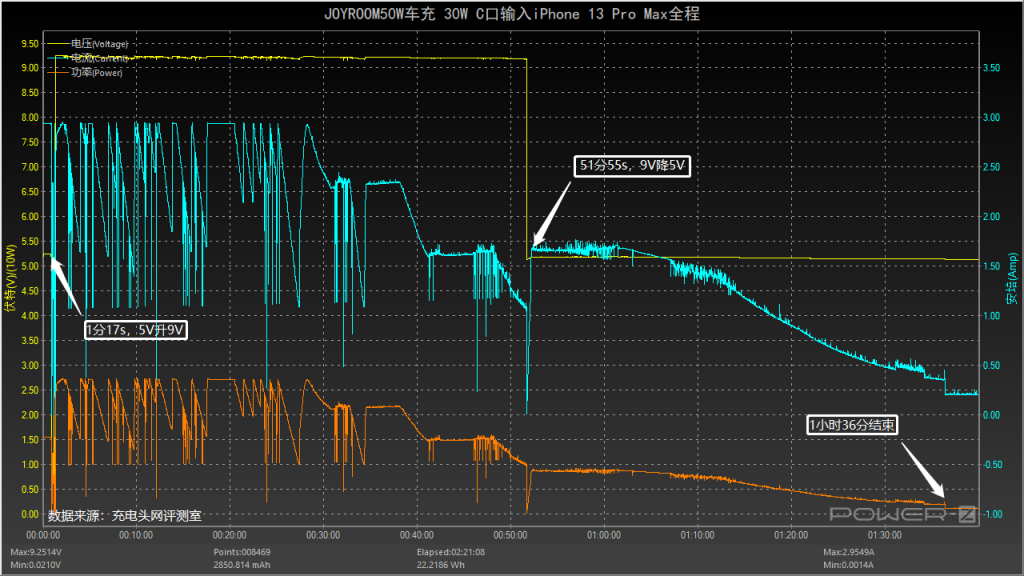
Task: Select the Max:2.9549A status value
Action: click(x=849, y=552)
